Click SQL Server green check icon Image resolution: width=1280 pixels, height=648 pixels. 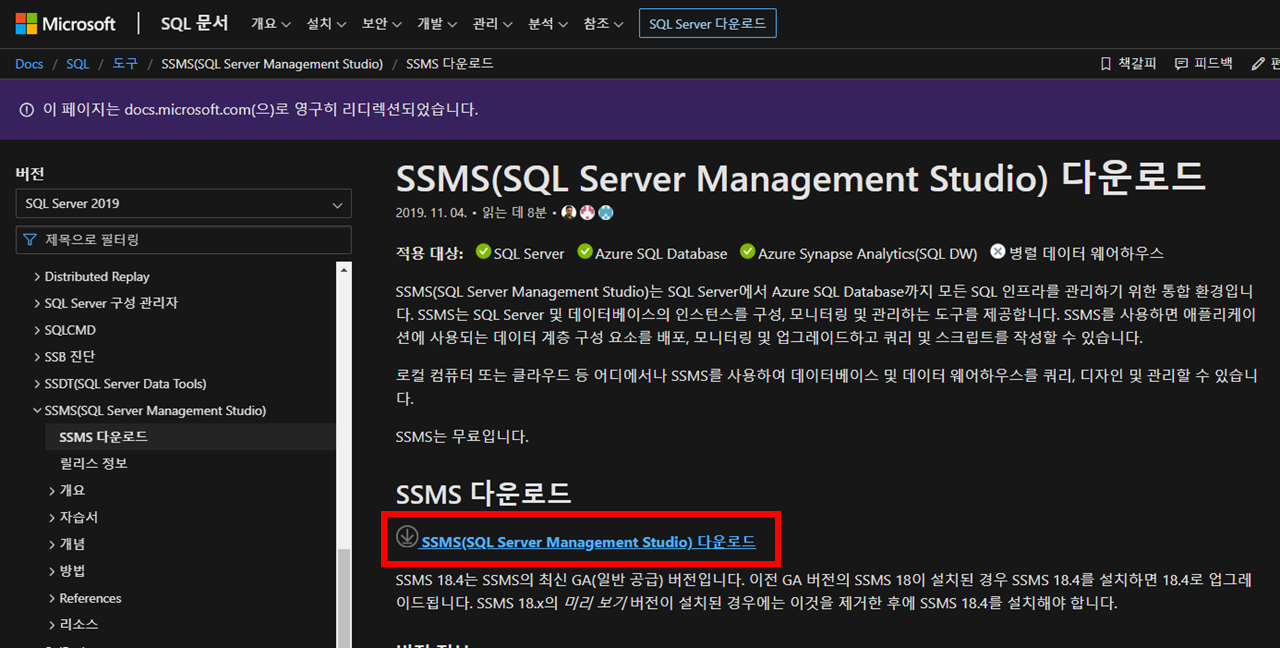pos(483,252)
